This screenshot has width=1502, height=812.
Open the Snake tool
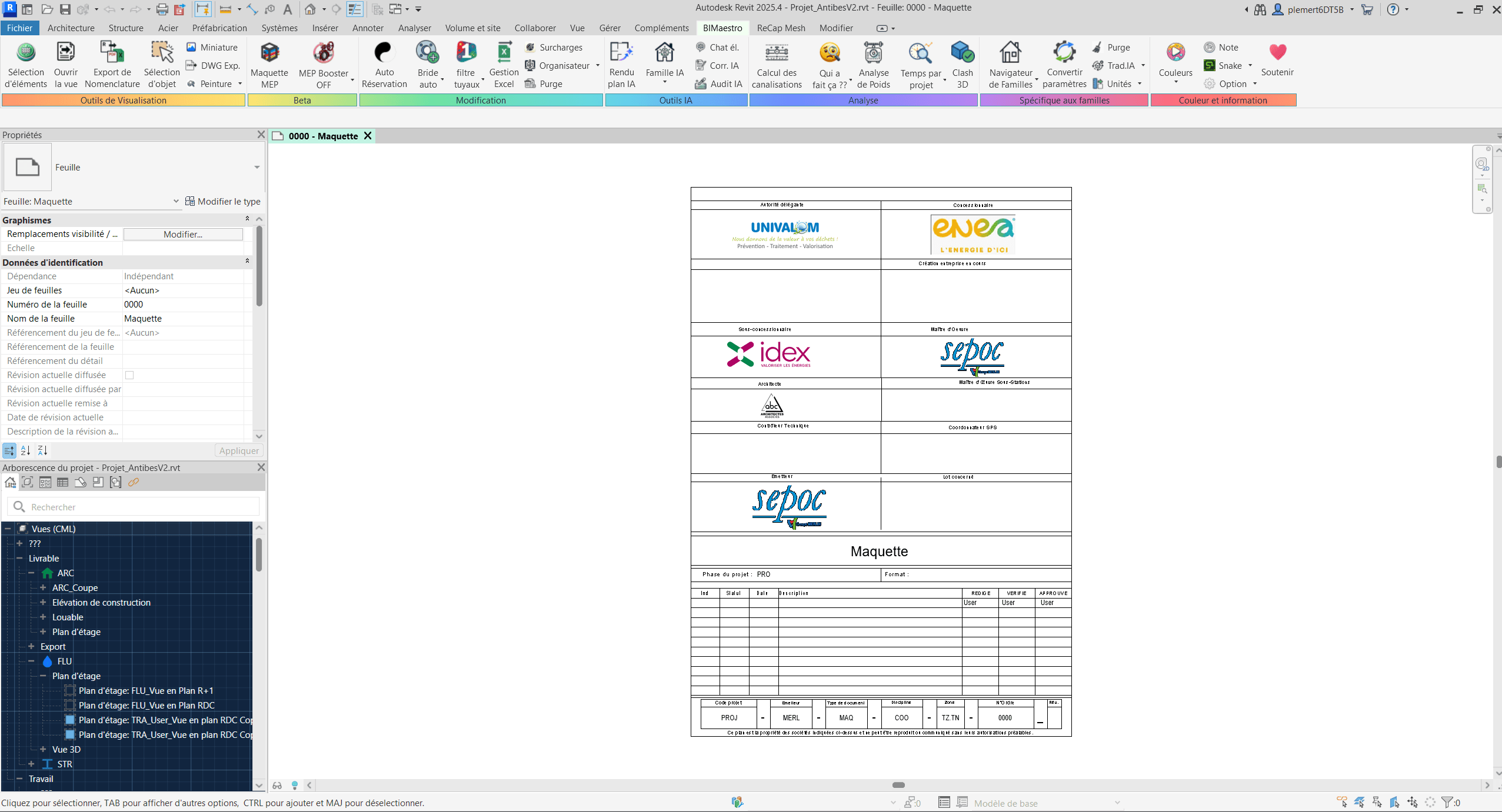[1224, 65]
